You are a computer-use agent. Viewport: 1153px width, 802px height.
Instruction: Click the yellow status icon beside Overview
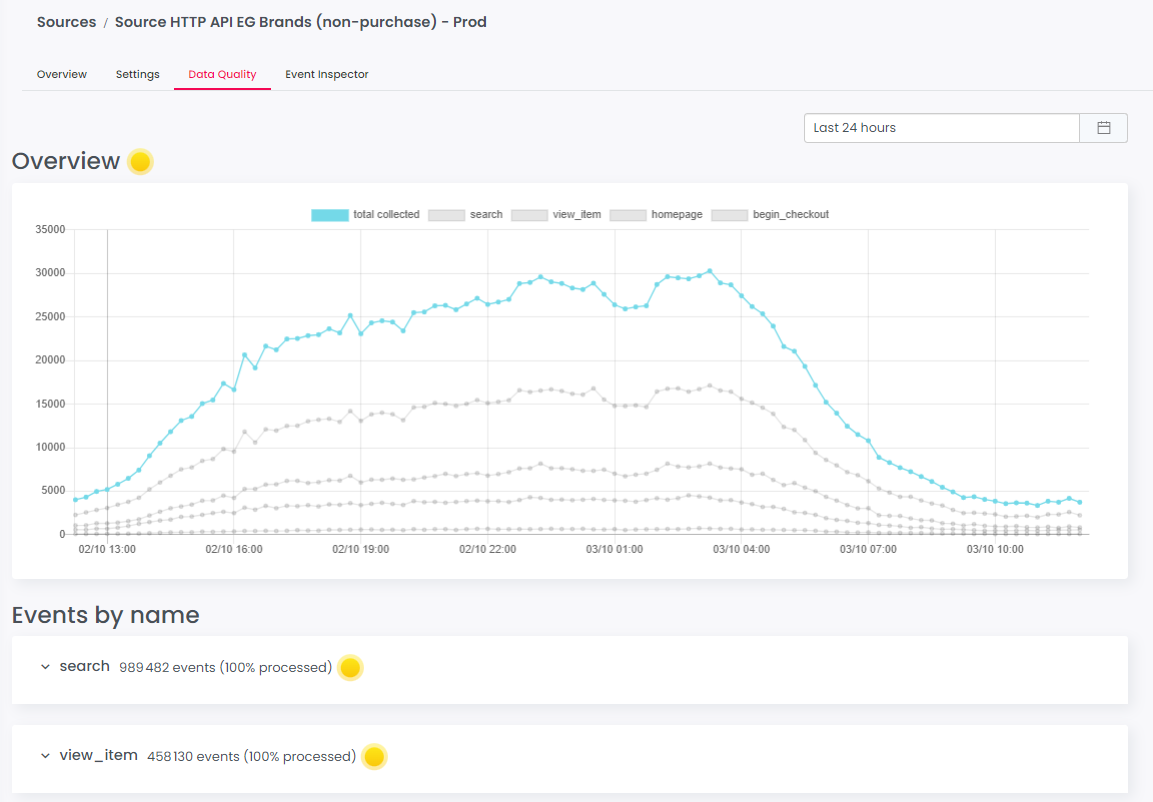(x=140, y=162)
